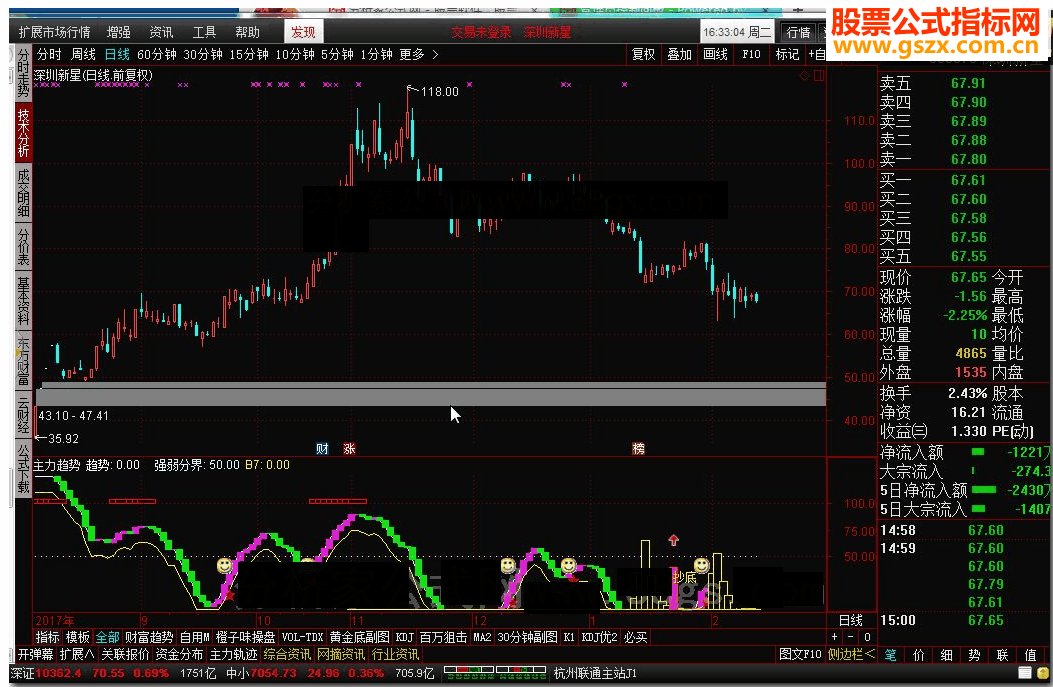
Task: Click the 行情 button near the clock
Action: coord(798,32)
